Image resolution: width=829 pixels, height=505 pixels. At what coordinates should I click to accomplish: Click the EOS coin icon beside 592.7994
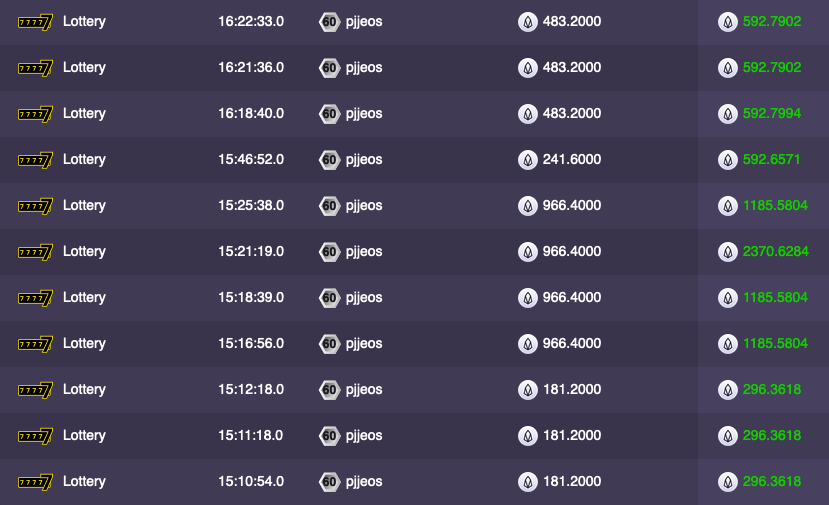click(x=728, y=114)
